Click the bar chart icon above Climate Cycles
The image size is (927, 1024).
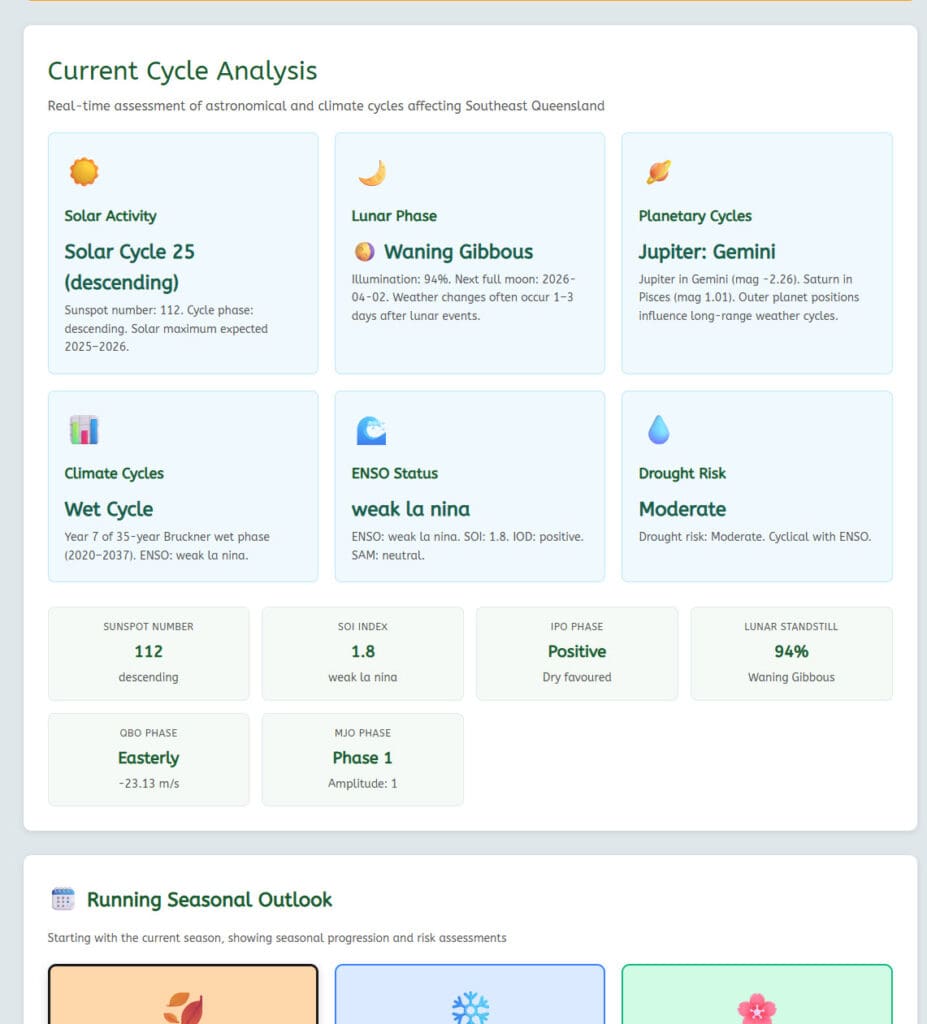click(84, 430)
